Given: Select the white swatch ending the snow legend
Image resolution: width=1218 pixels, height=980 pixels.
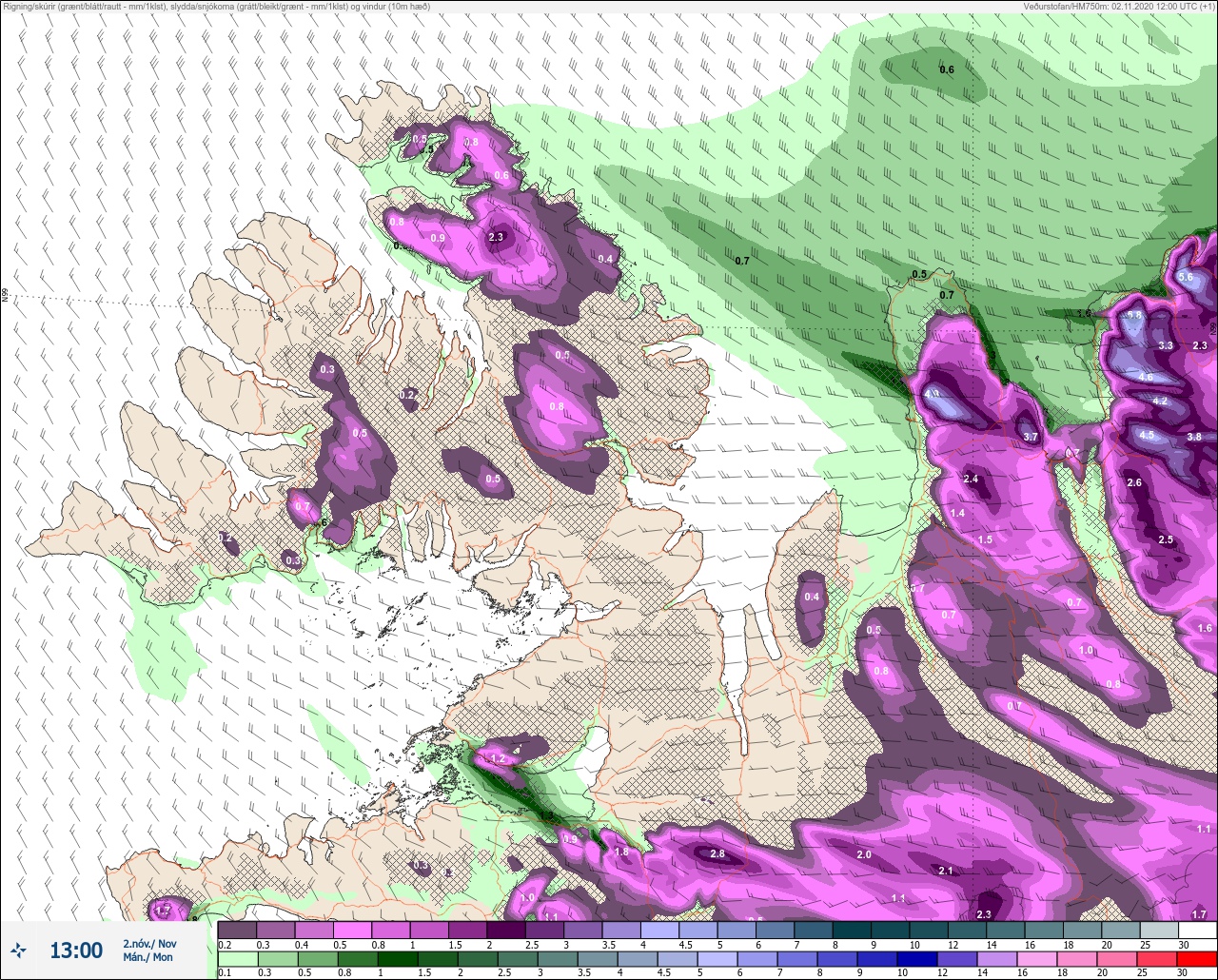Looking at the screenshot, I should pyautogui.click(x=1196, y=930).
